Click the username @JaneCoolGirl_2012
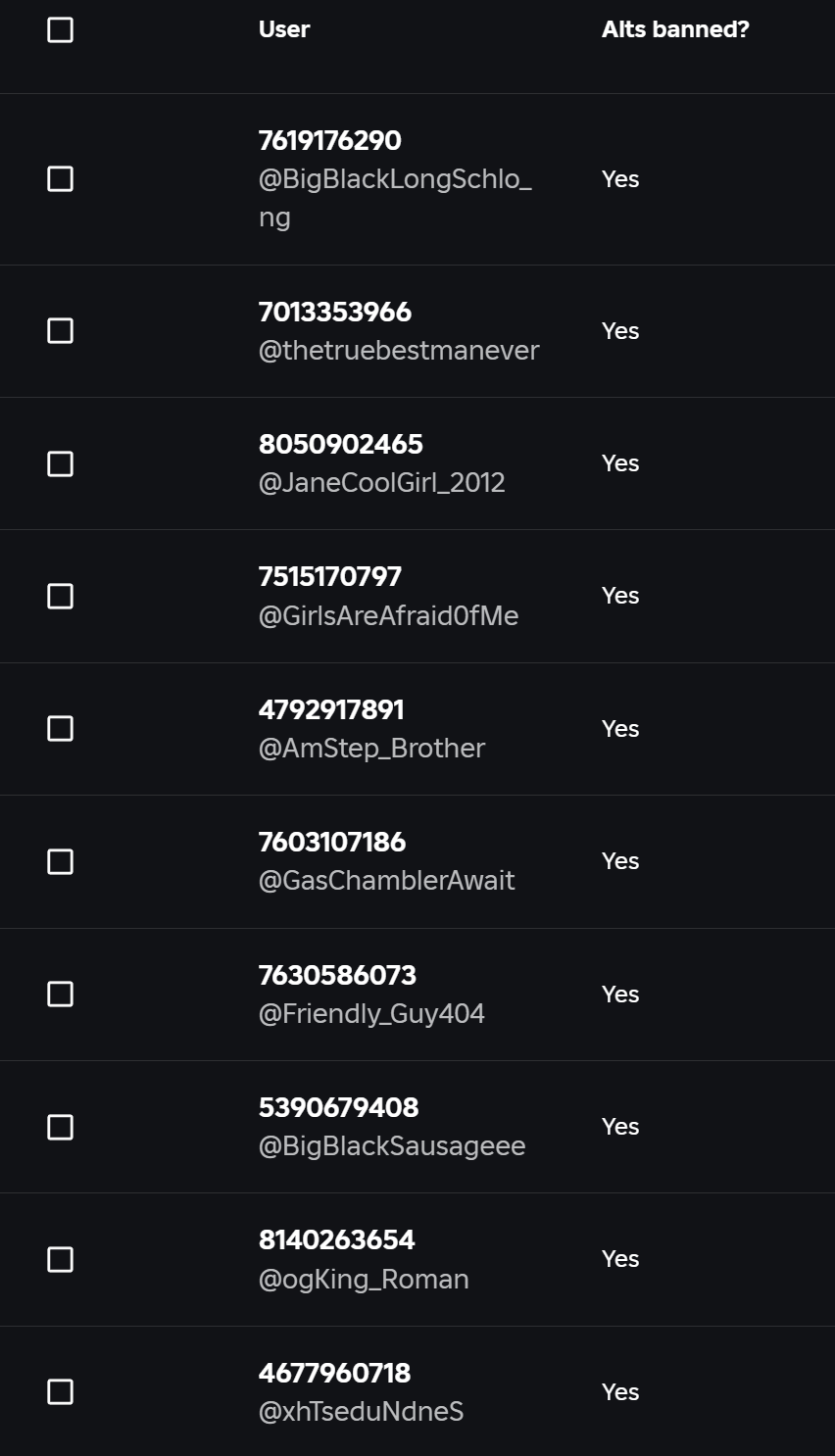835x1456 pixels. [381, 483]
